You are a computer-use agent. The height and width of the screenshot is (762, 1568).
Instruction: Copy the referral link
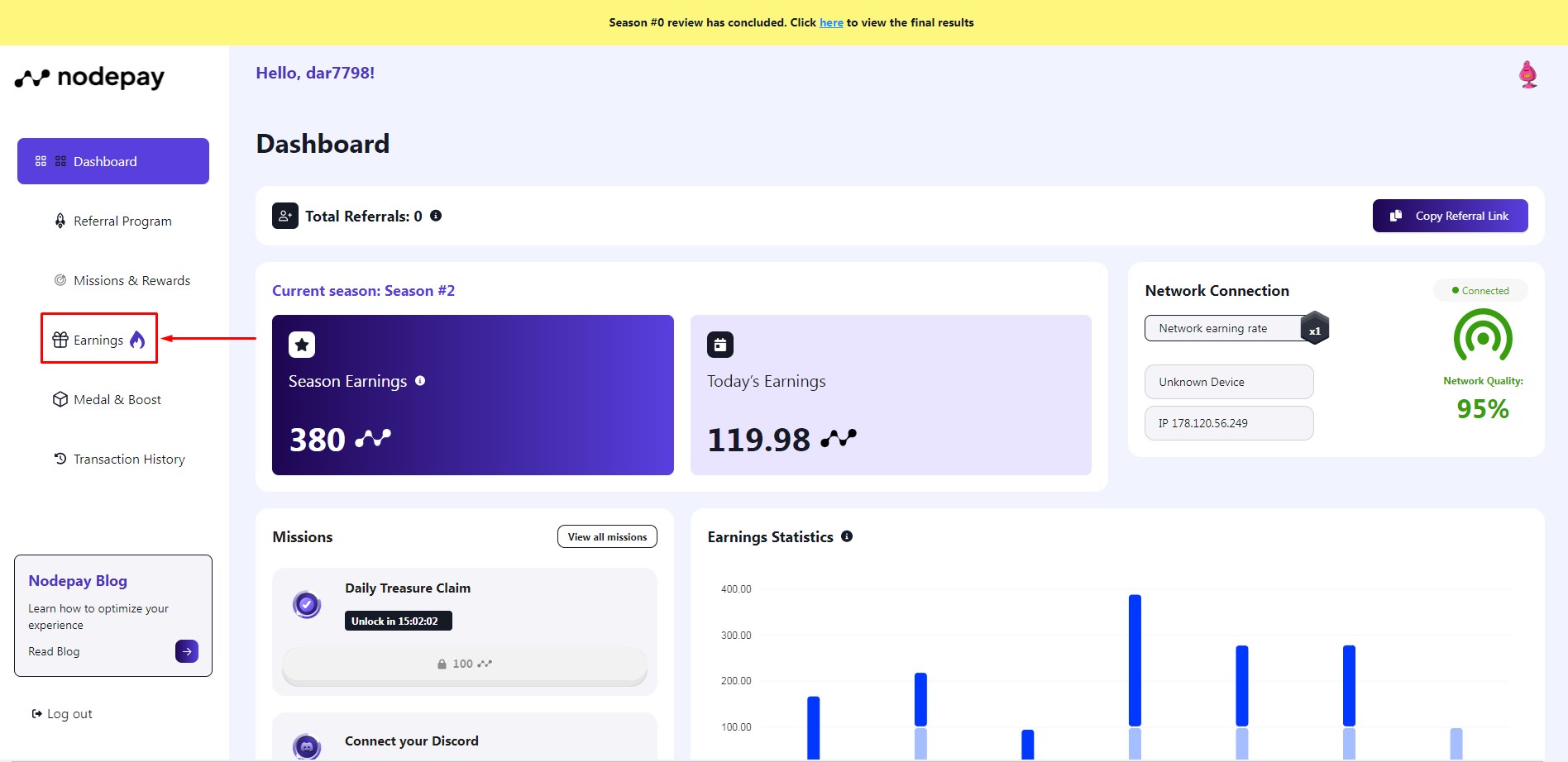[x=1451, y=216]
